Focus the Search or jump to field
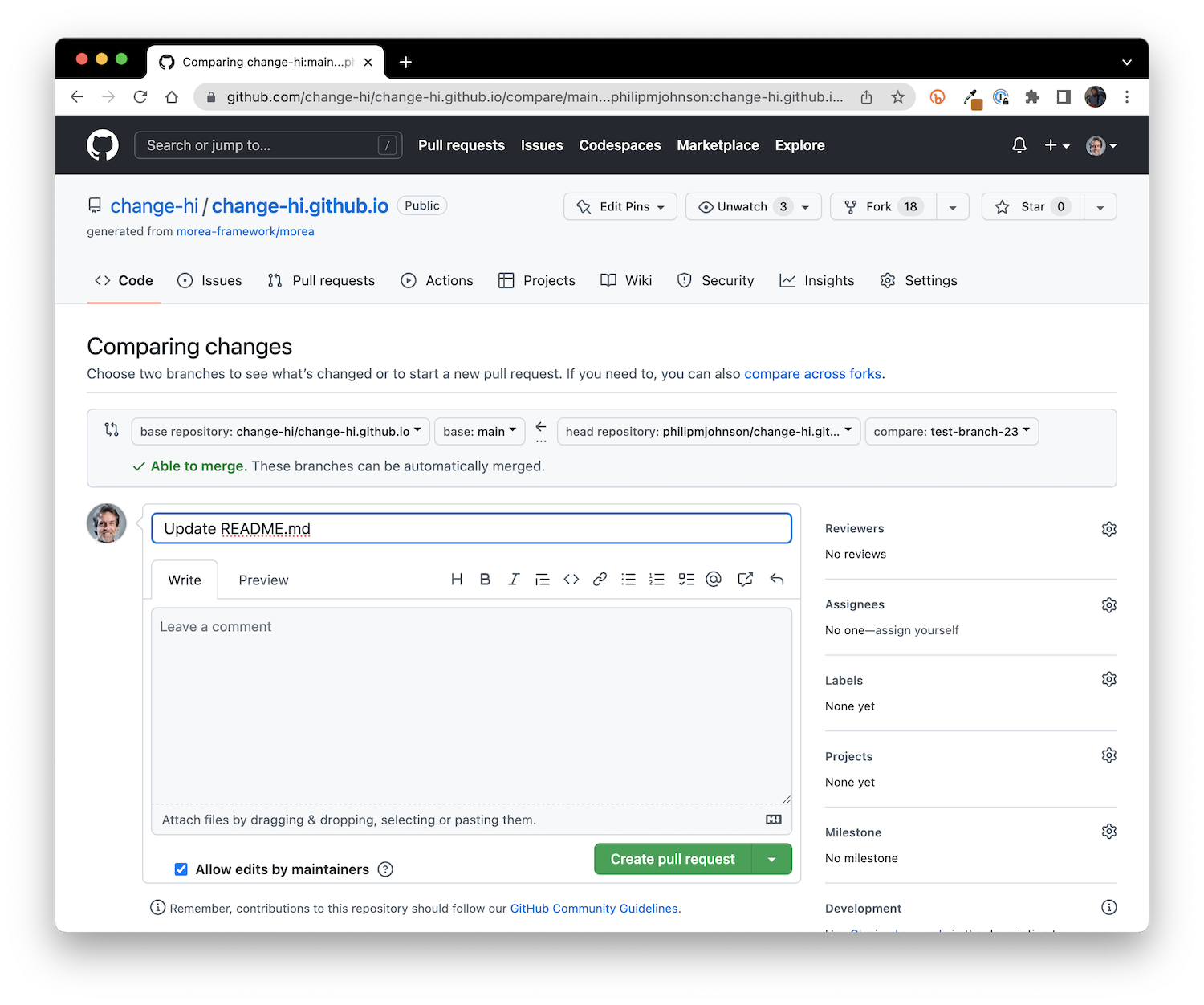This screenshot has width=1204, height=1005. coord(268,145)
